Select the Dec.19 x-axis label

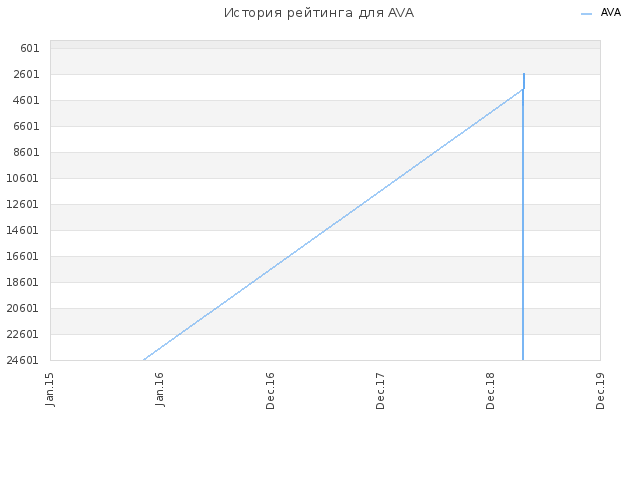click(x=600, y=391)
